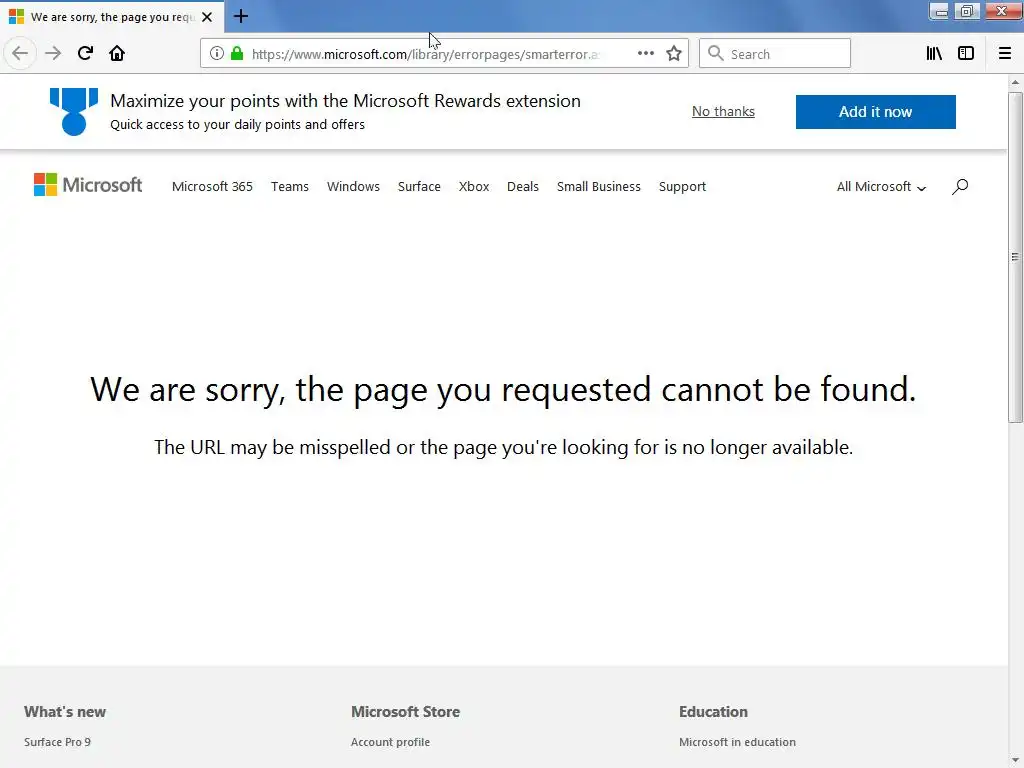Screen dimensions: 1024x768
Task: Click the 'Microsoft Store' footer heading
Action: click(406, 712)
